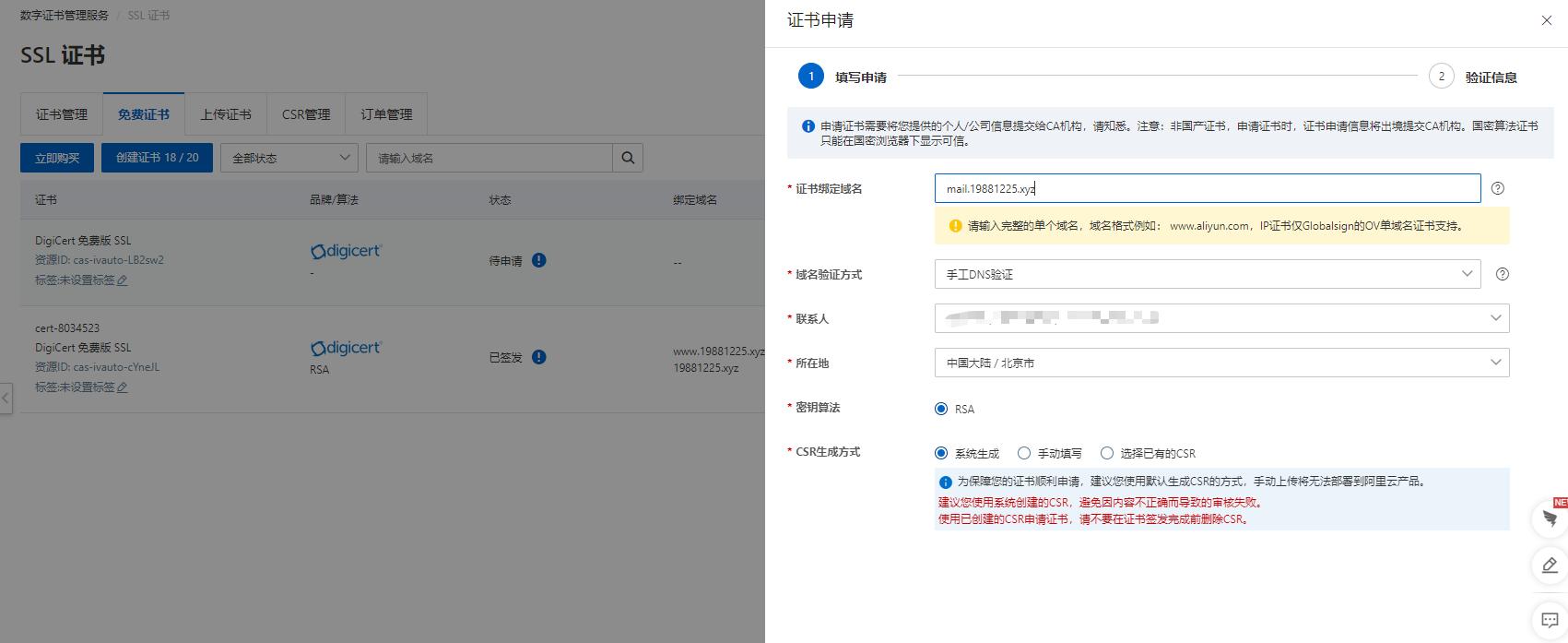Screen dimensions: 1568x643
Task: Switch to 免费证书 tab
Action: (144, 114)
